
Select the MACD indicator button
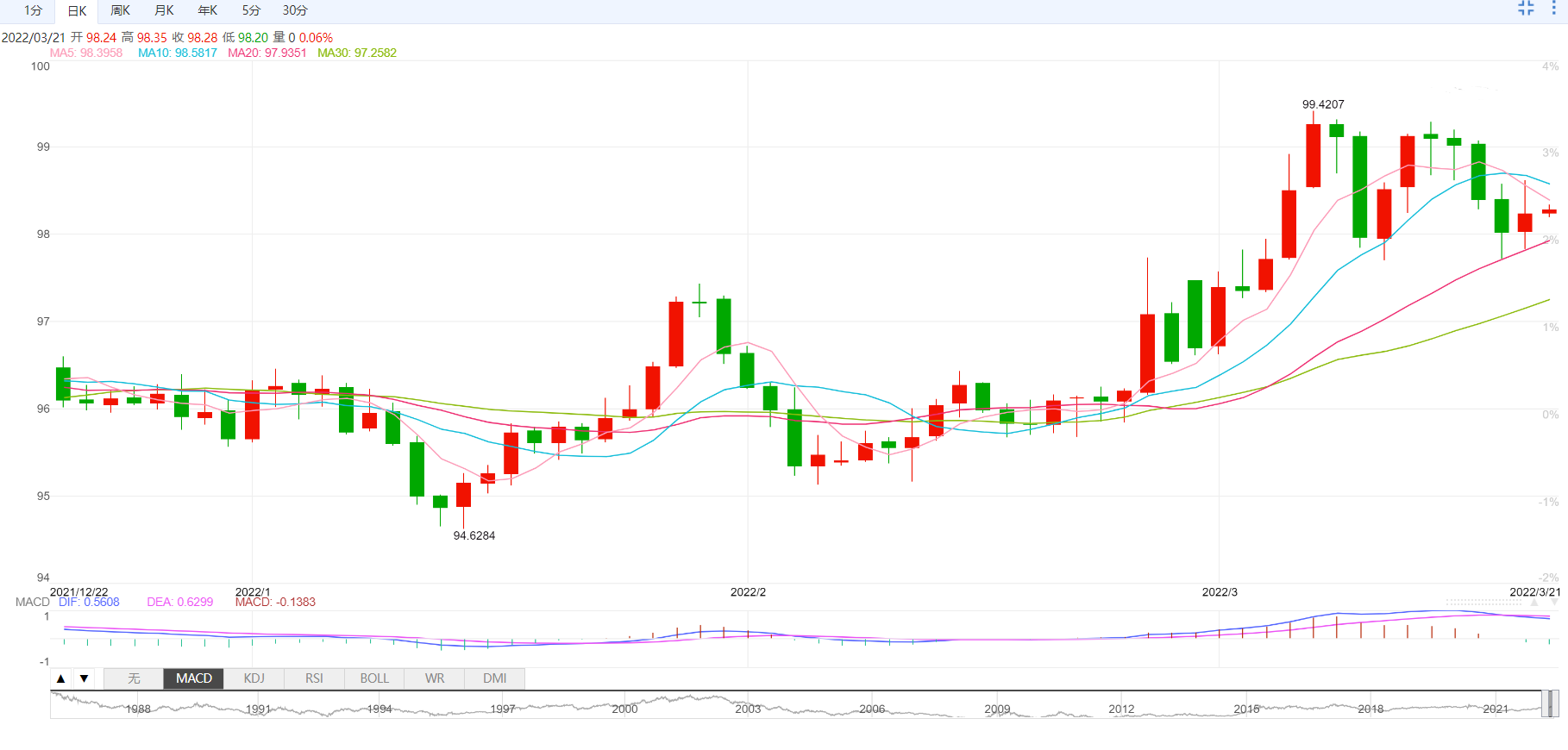click(x=194, y=678)
